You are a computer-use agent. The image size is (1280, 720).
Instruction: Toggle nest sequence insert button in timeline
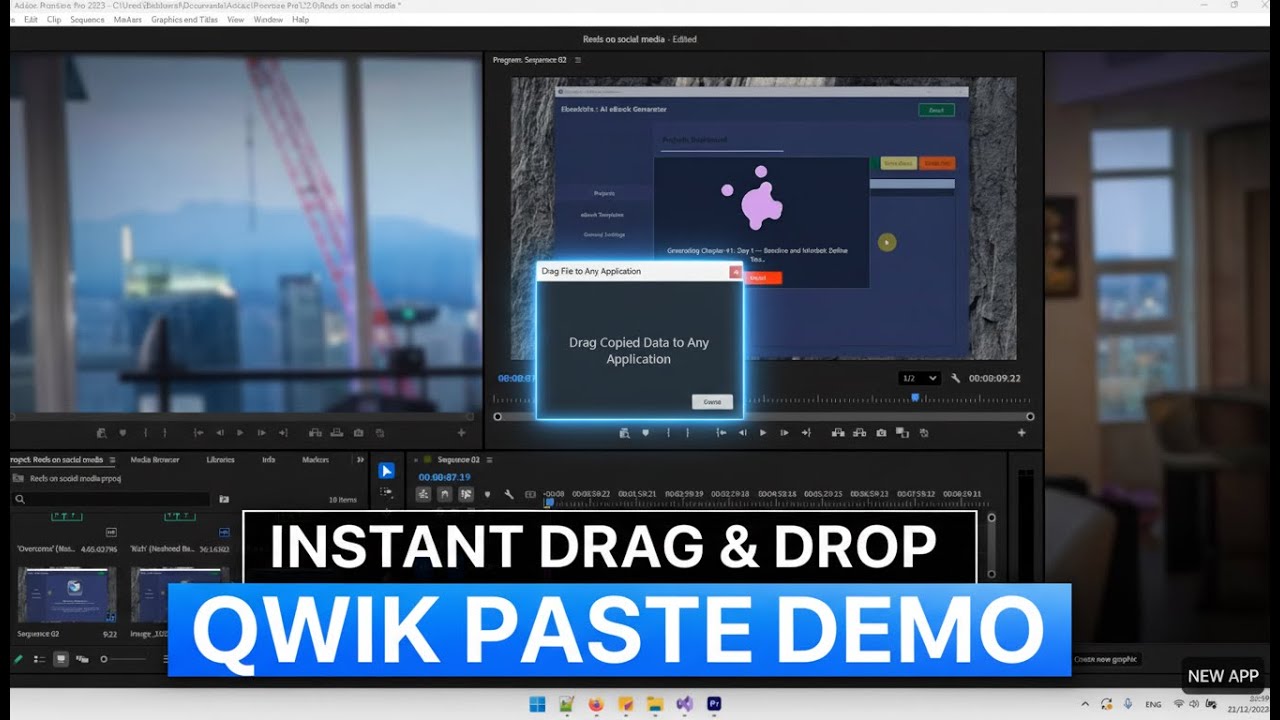(423, 494)
